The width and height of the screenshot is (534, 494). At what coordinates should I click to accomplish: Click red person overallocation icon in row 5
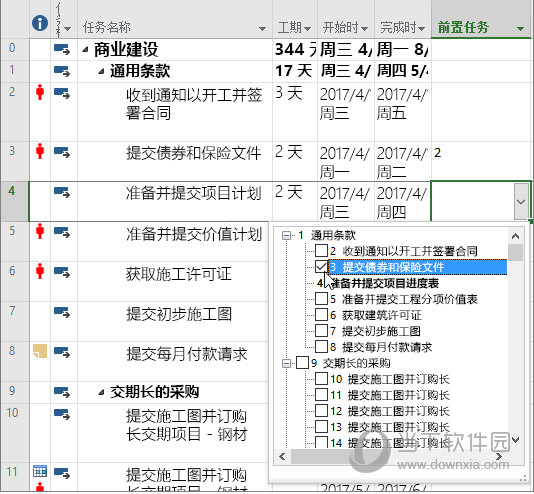point(40,231)
